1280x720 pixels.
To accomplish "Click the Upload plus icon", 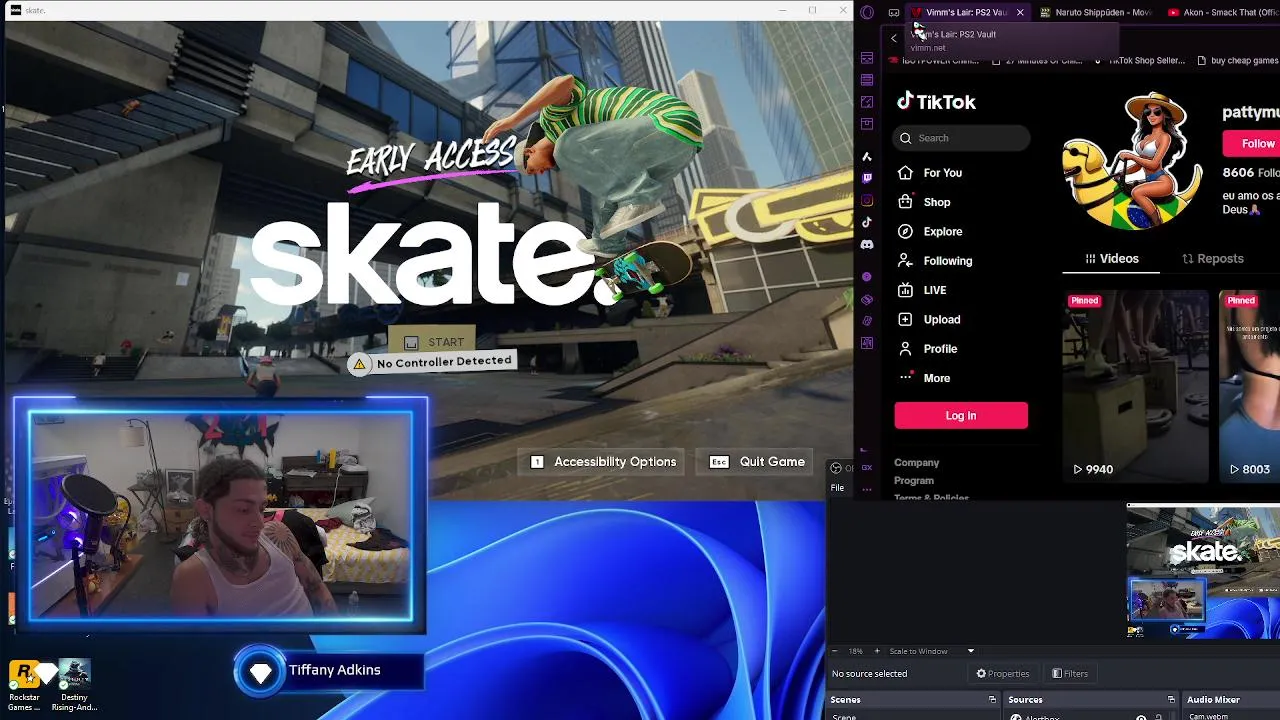I will tap(905, 319).
